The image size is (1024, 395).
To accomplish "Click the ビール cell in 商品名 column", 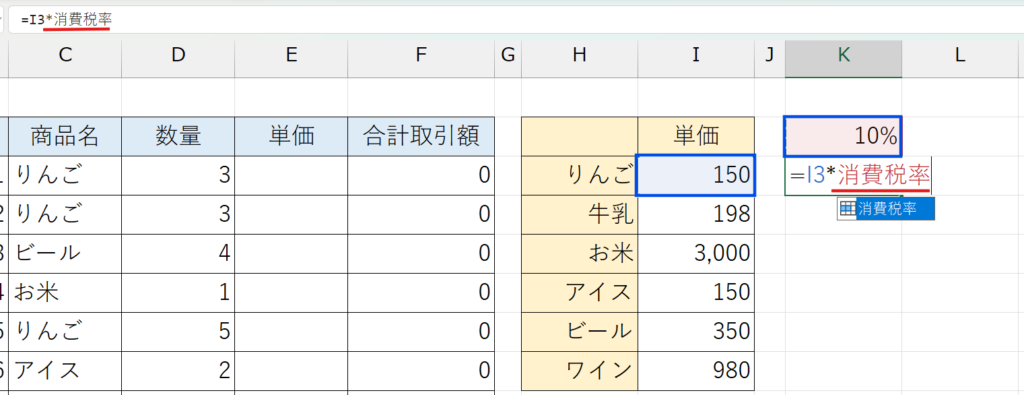I will 65,254.
